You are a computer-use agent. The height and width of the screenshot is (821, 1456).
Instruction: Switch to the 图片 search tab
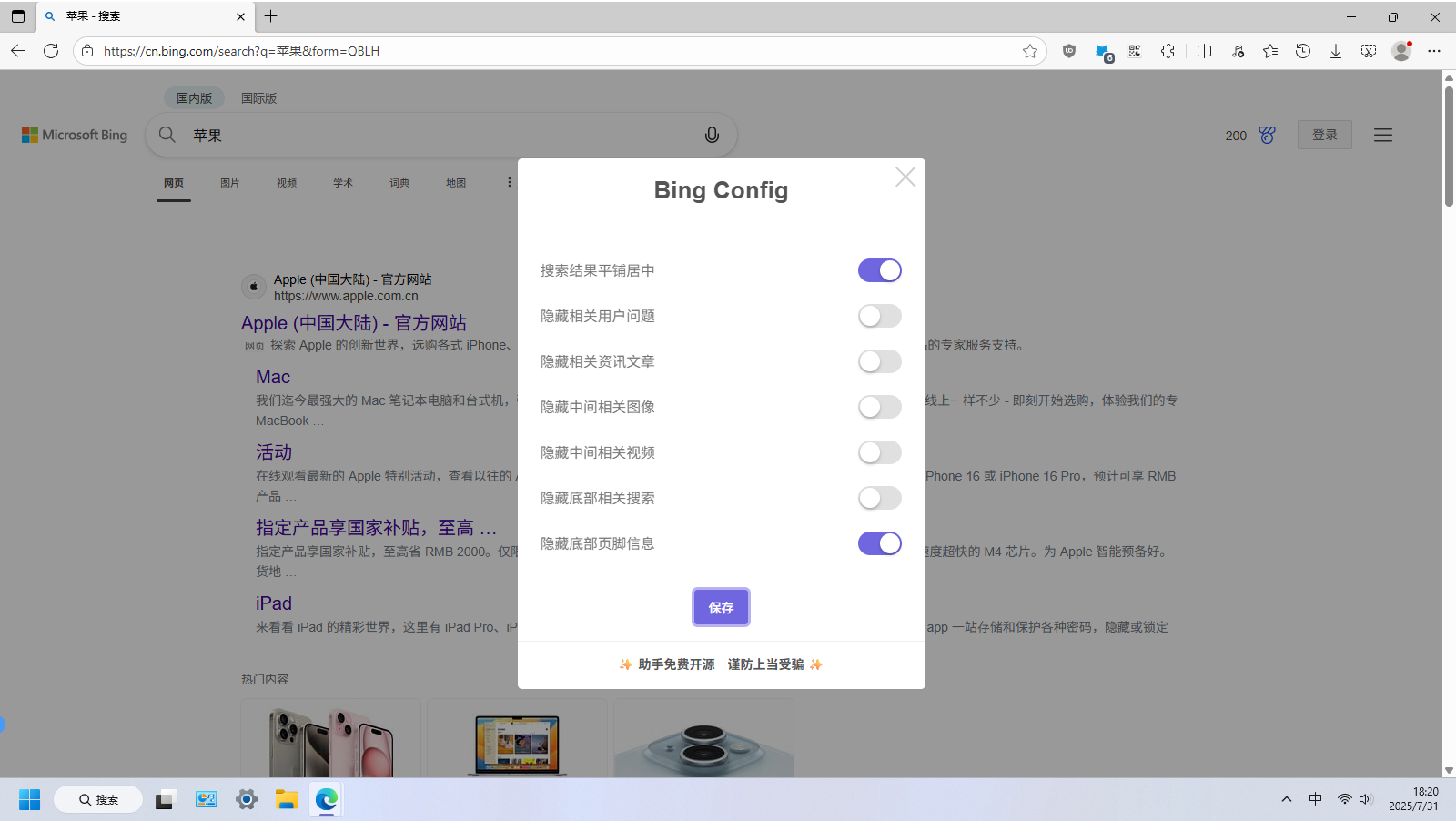229,183
